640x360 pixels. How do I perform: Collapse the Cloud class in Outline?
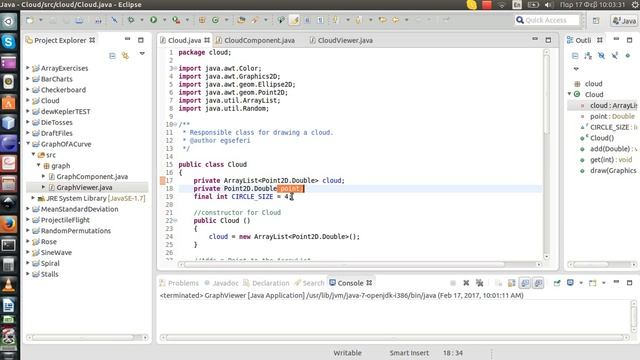pos(569,94)
